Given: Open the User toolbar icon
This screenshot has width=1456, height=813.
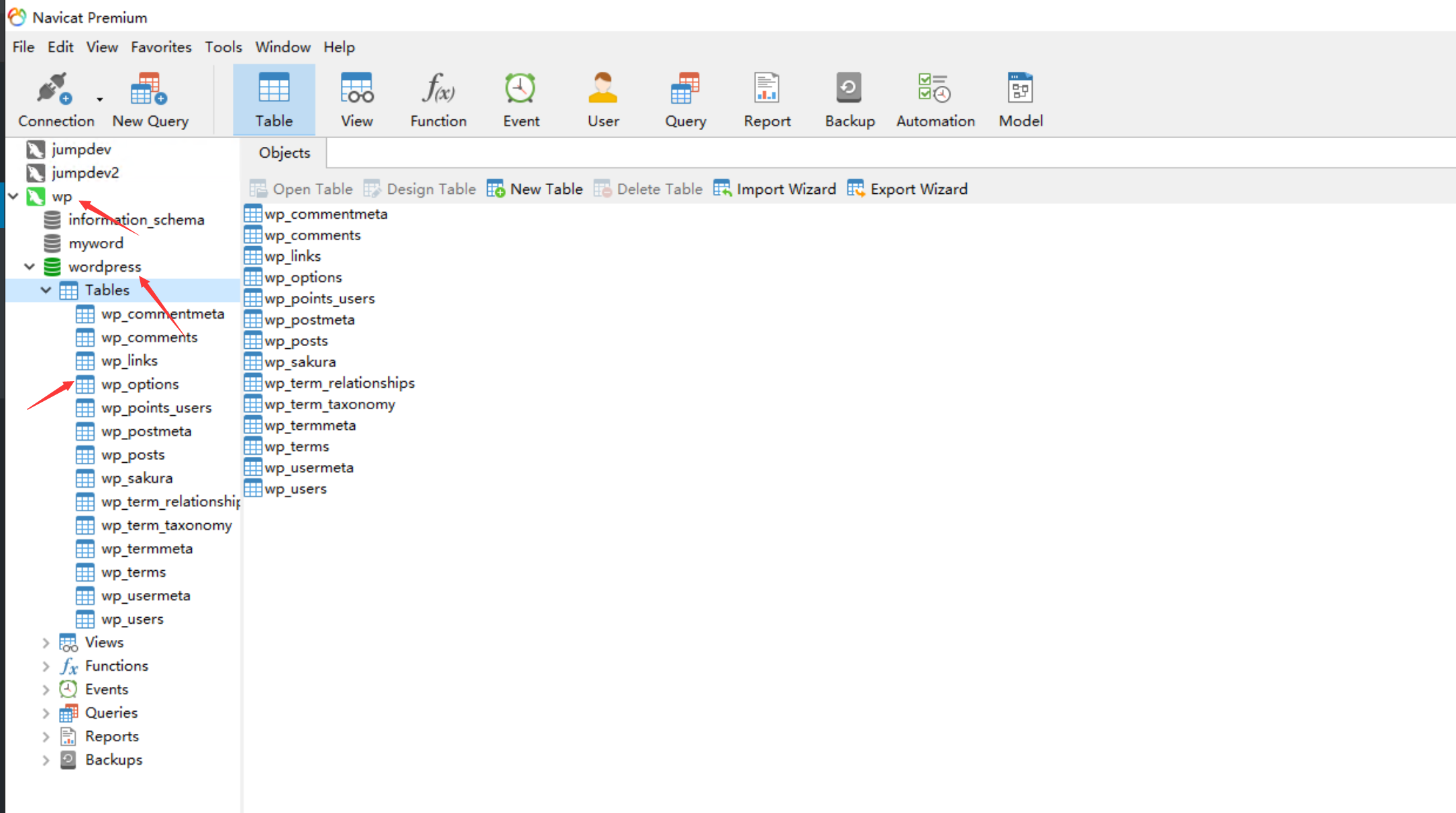Looking at the screenshot, I should point(603,100).
